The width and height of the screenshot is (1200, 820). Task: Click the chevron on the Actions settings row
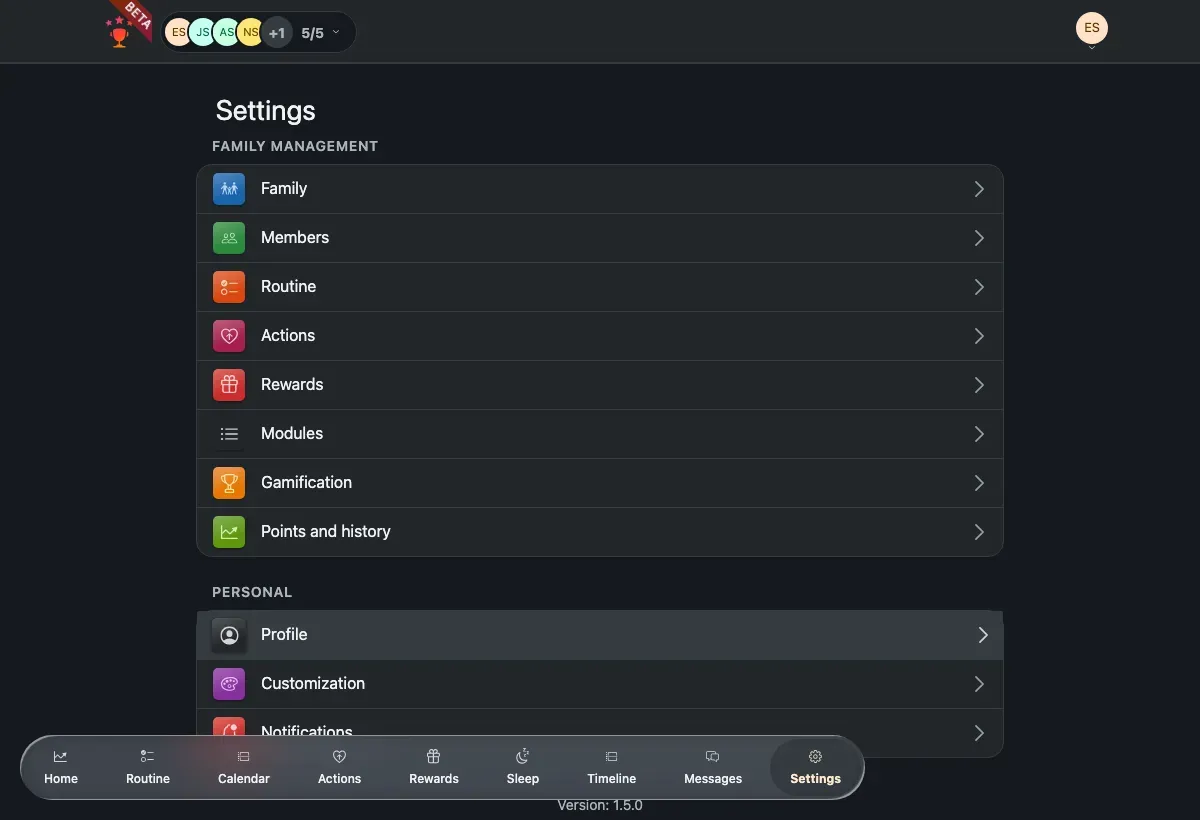pos(979,336)
